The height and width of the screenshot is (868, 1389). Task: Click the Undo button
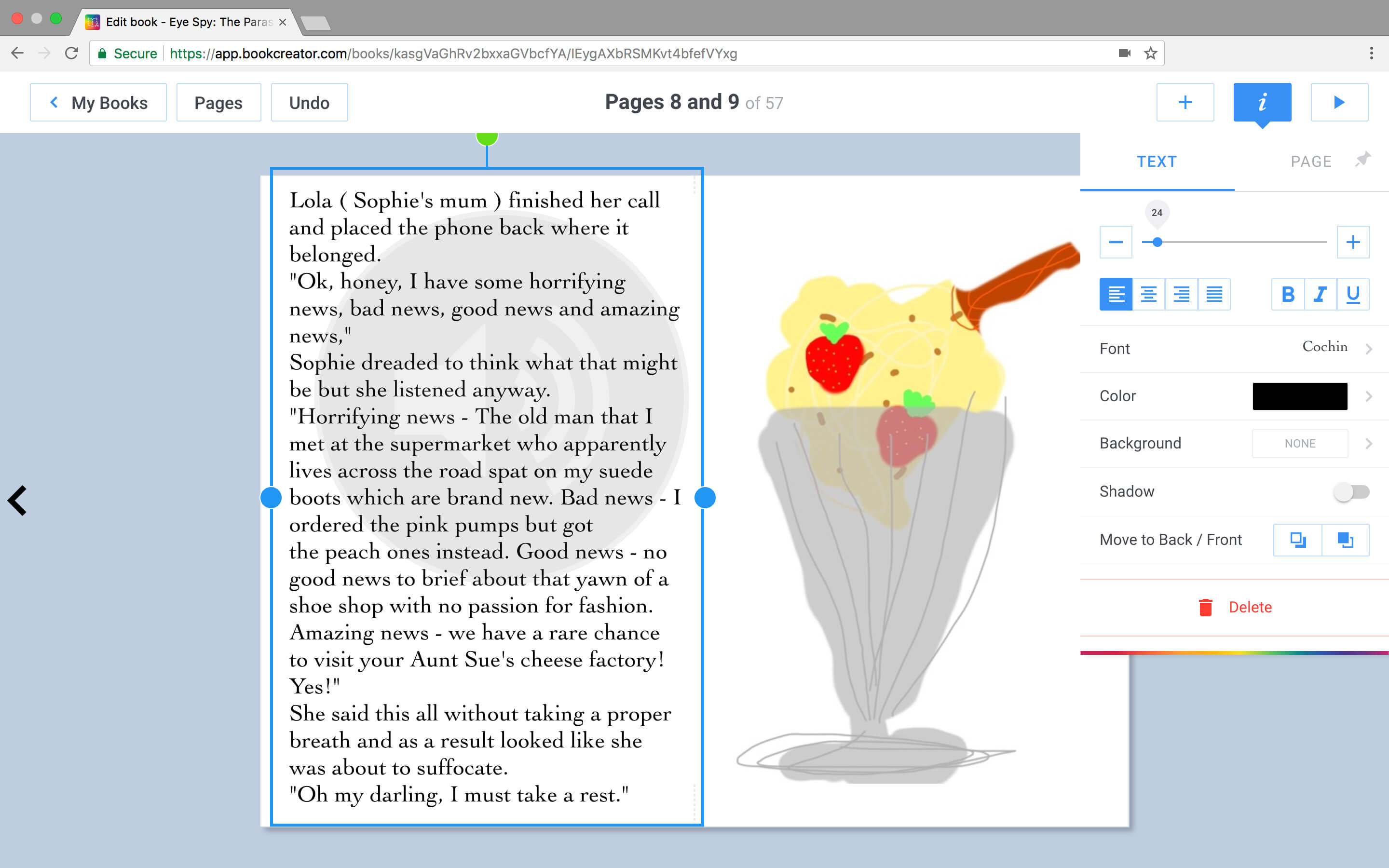(309, 102)
